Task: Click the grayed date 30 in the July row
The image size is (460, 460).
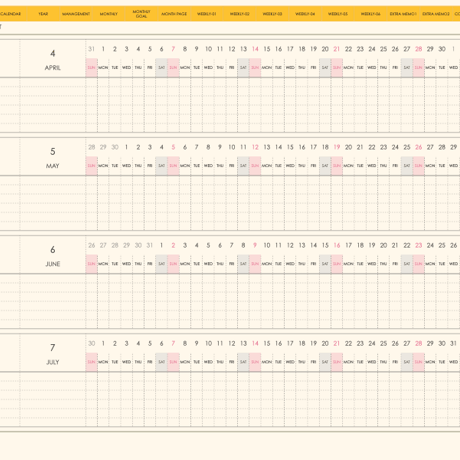Action: (91, 343)
